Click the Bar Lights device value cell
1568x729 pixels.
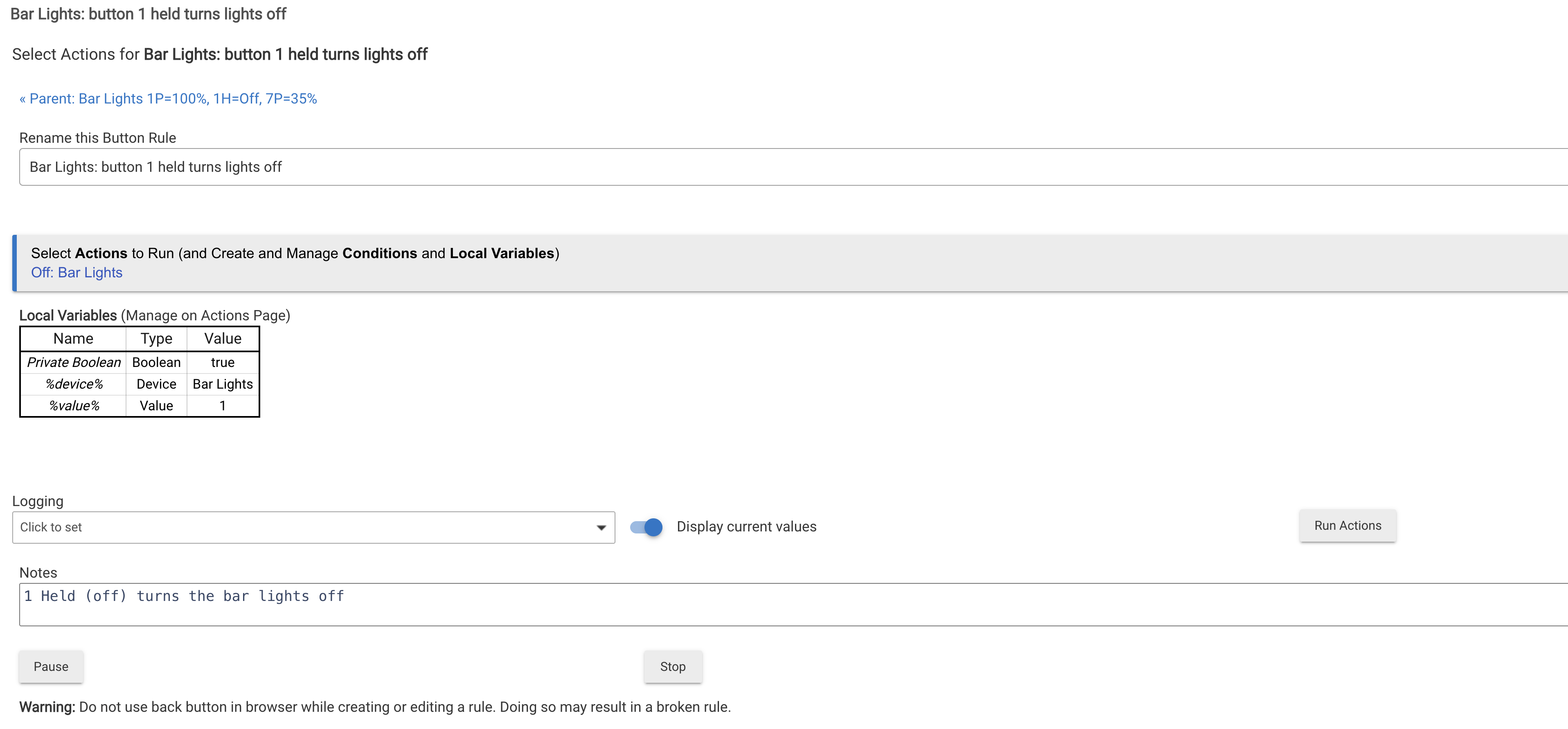coord(223,384)
